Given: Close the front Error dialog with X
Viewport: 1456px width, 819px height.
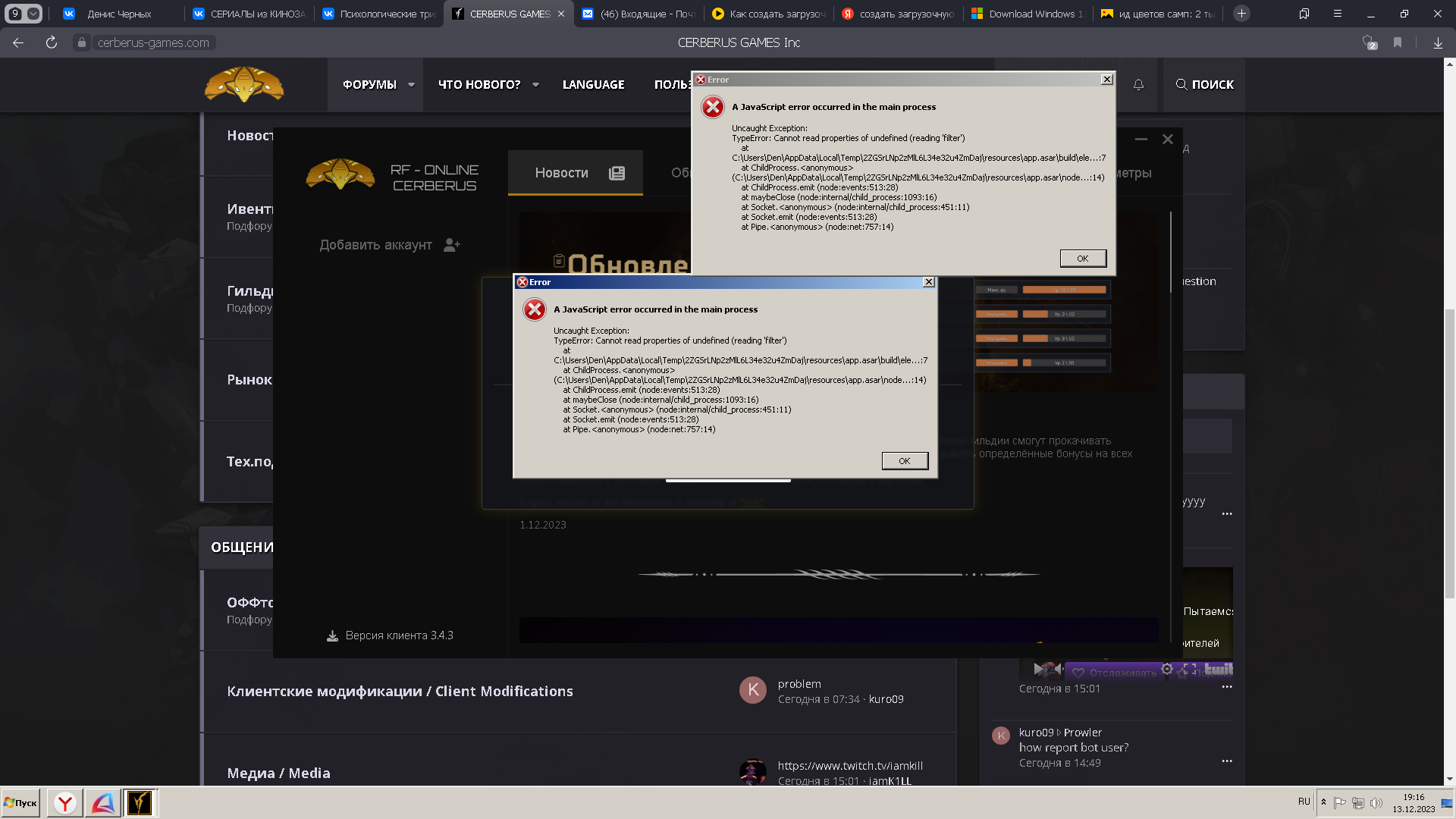Looking at the screenshot, I should pyautogui.click(x=928, y=282).
